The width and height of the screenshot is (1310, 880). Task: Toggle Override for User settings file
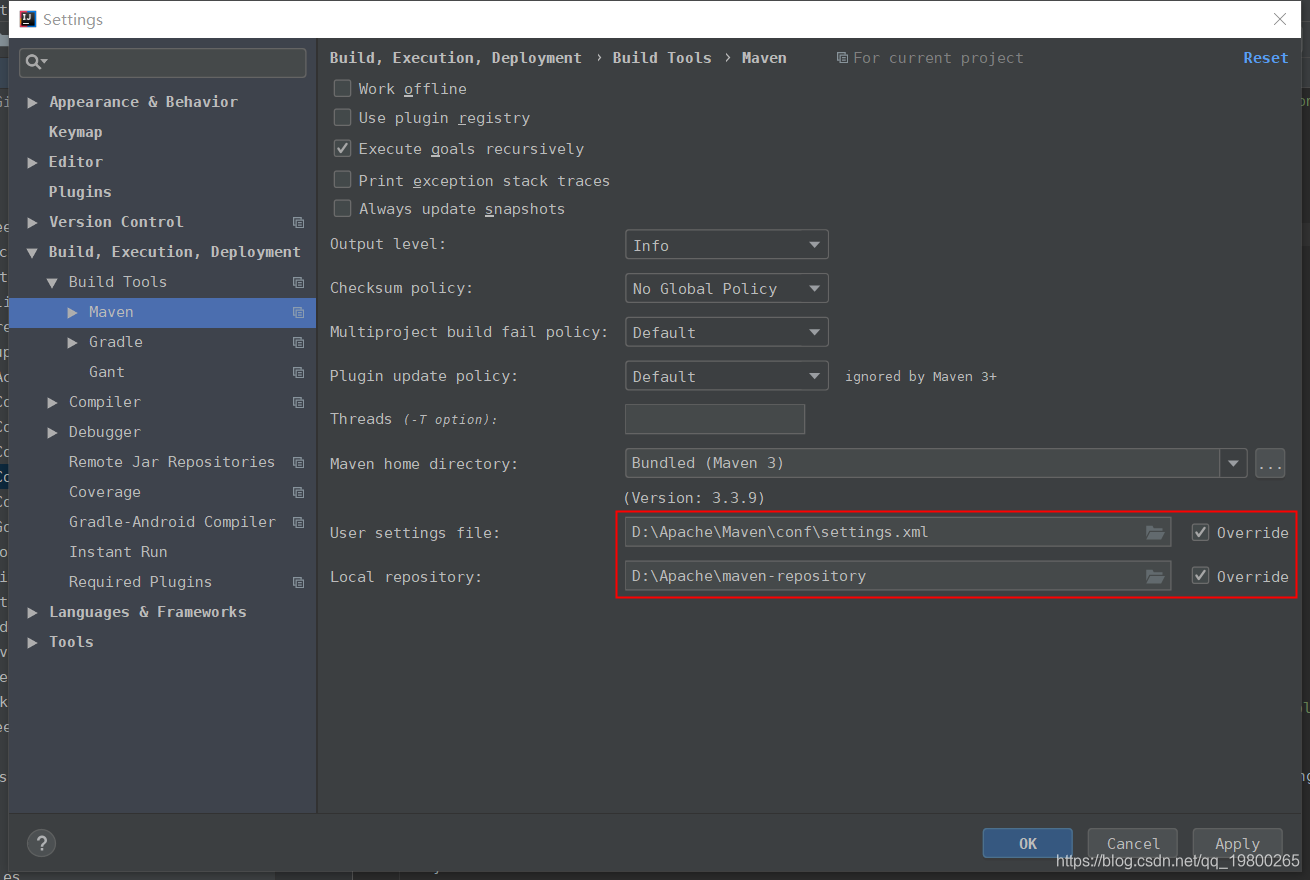[x=1201, y=532]
